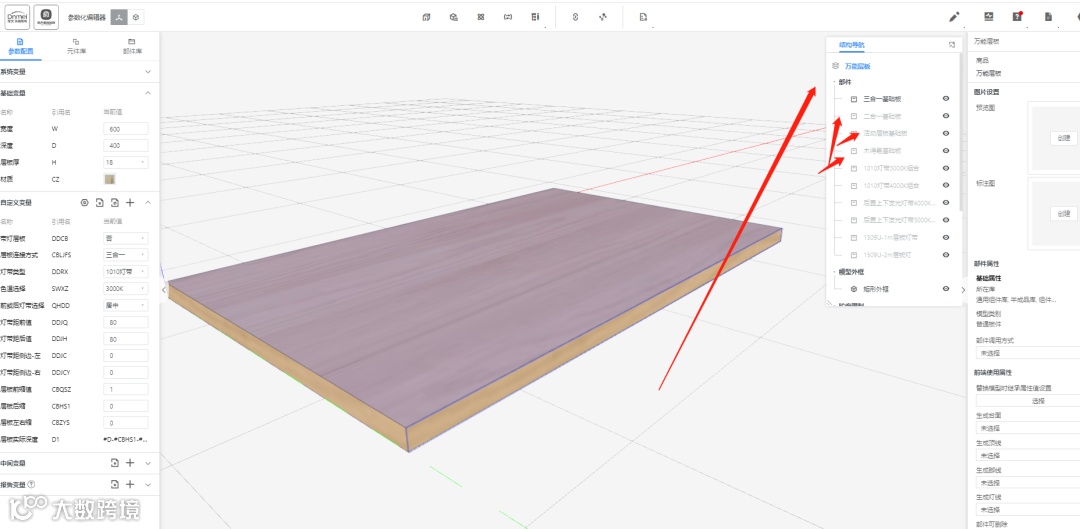
Task: Expand the 系统变量 section
Action: click(x=147, y=72)
